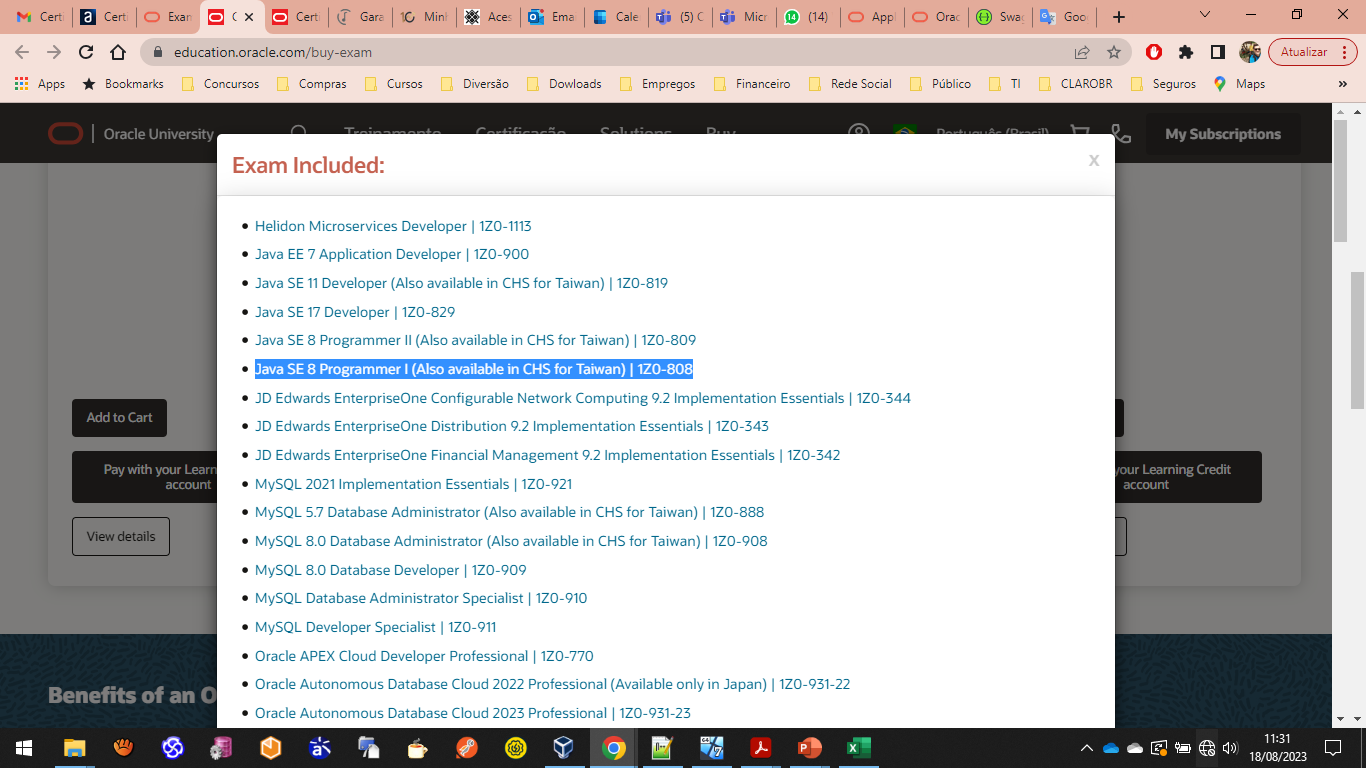Screen dimensions: 1366x768
Task: Show hidden system tray icons
Action: tap(1087, 748)
